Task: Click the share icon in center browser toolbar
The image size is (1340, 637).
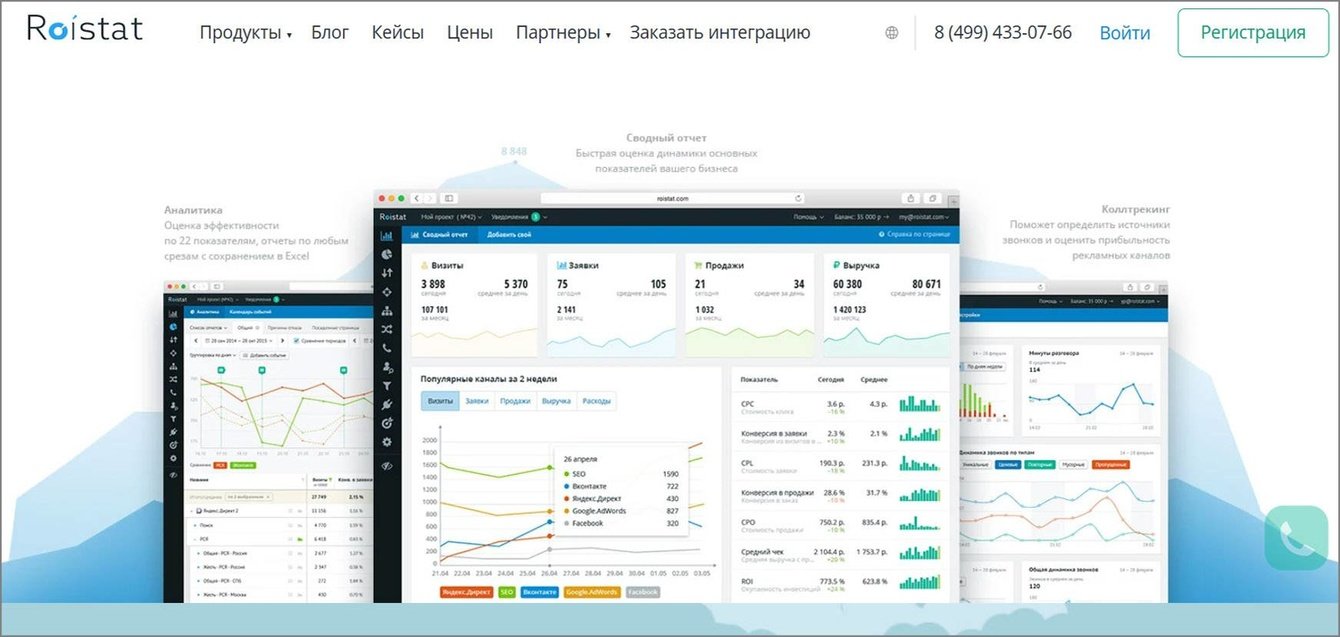Action: tap(911, 199)
